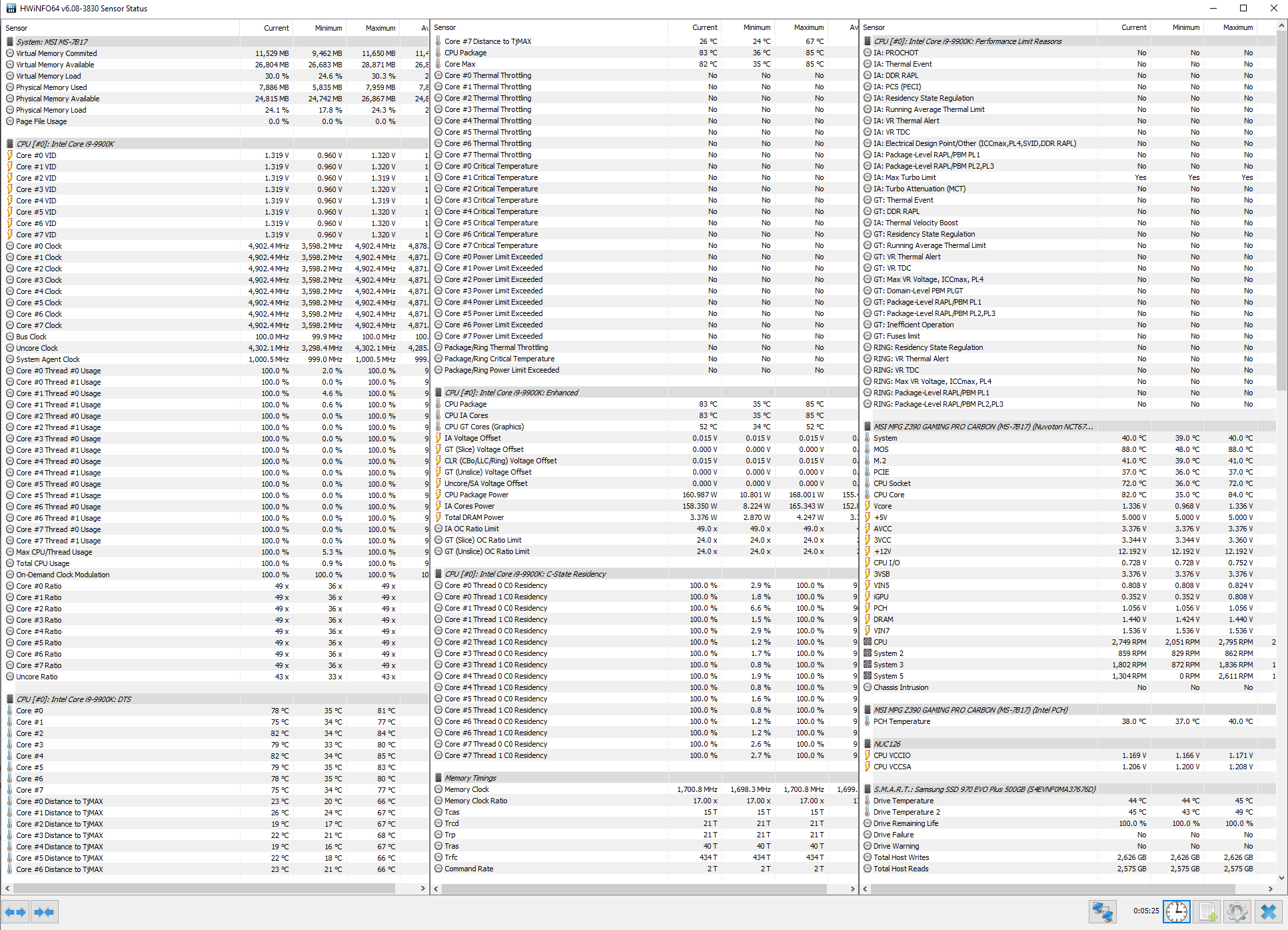
Task: Collapse the Memory Timings section header
Action: [x=470, y=778]
